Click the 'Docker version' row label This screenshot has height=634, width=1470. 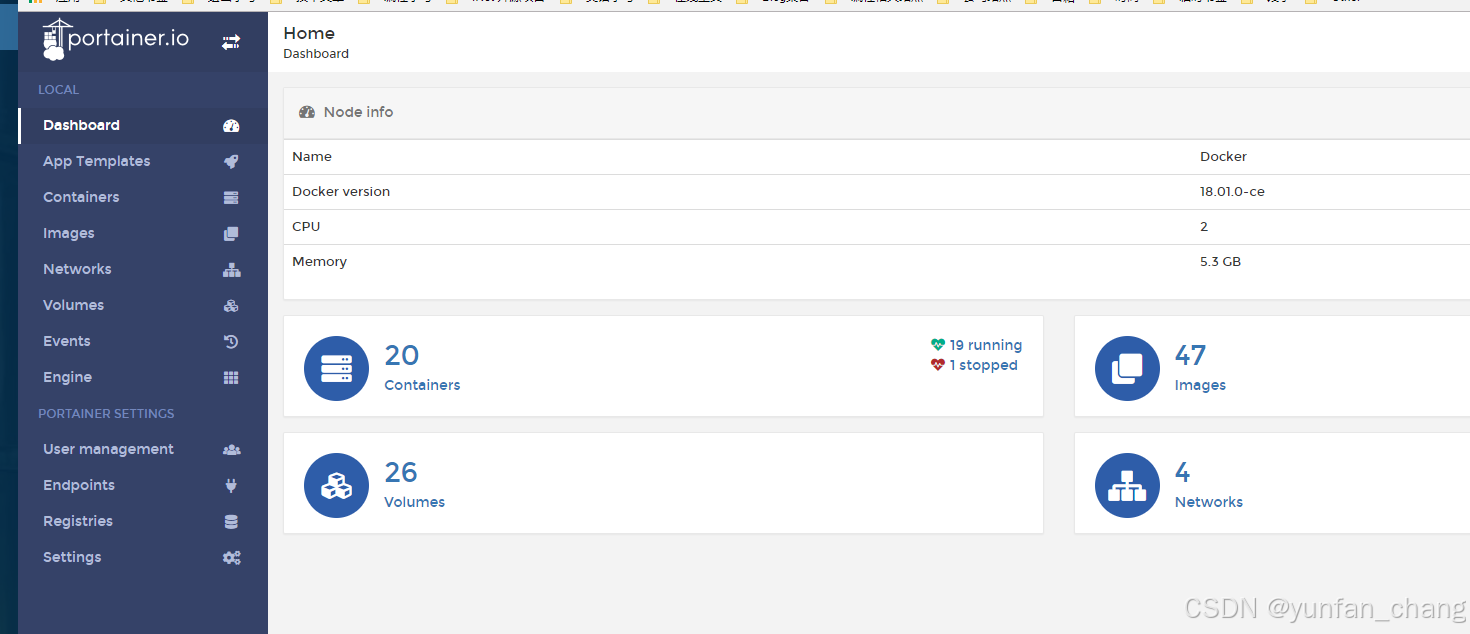(x=341, y=191)
